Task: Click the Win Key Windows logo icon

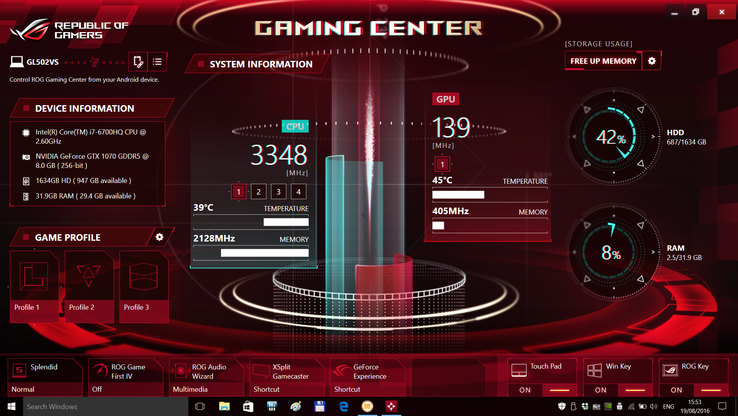Action: pyautogui.click(x=594, y=370)
